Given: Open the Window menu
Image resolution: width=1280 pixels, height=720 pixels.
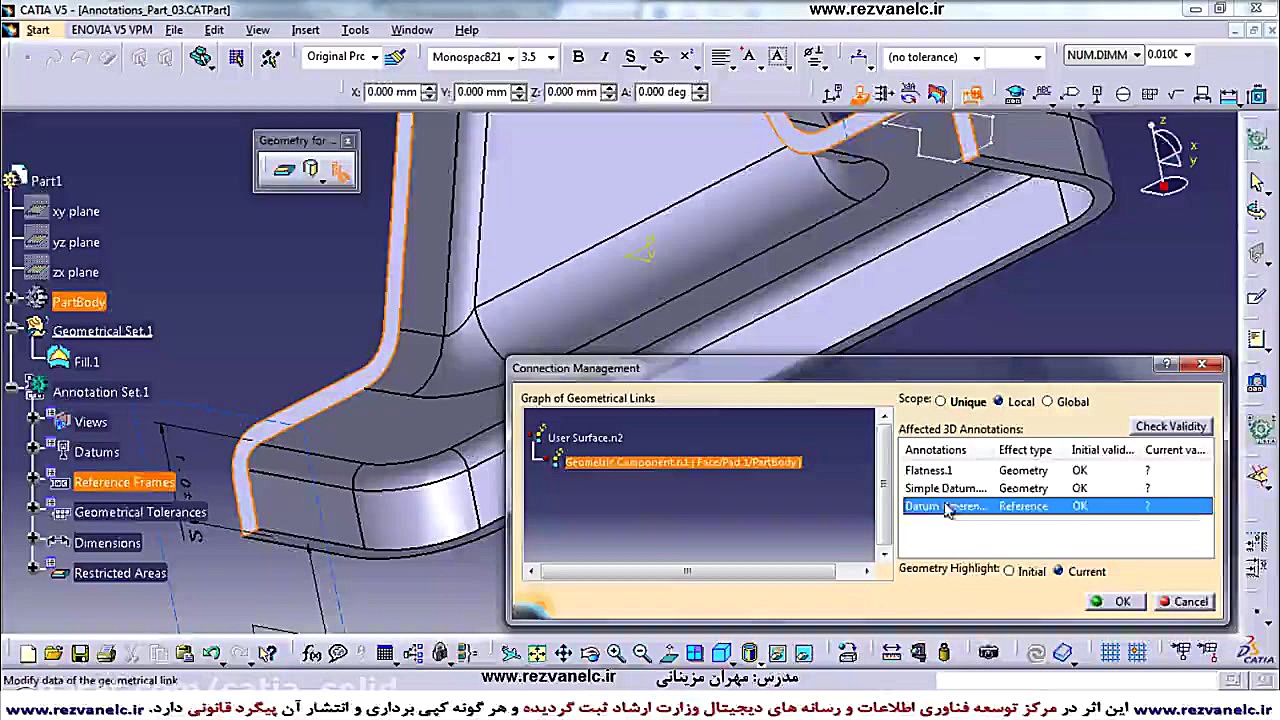Looking at the screenshot, I should click(x=411, y=30).
